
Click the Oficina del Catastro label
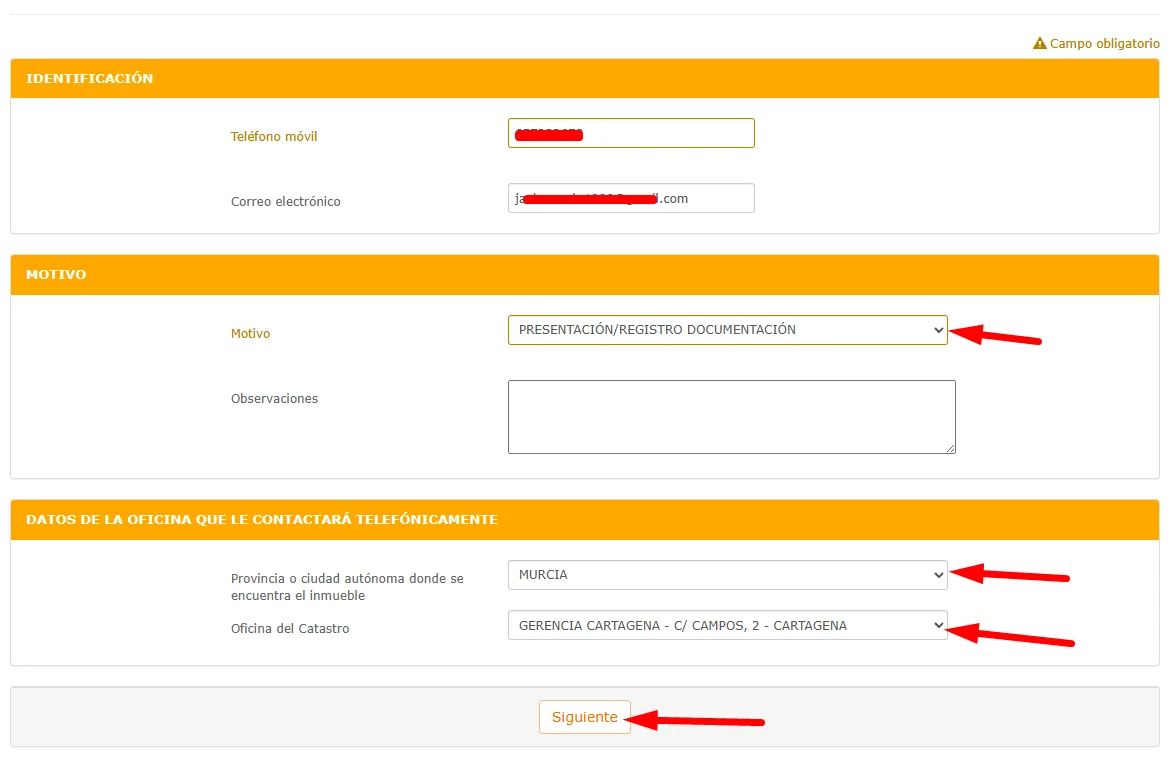(290, 629)
